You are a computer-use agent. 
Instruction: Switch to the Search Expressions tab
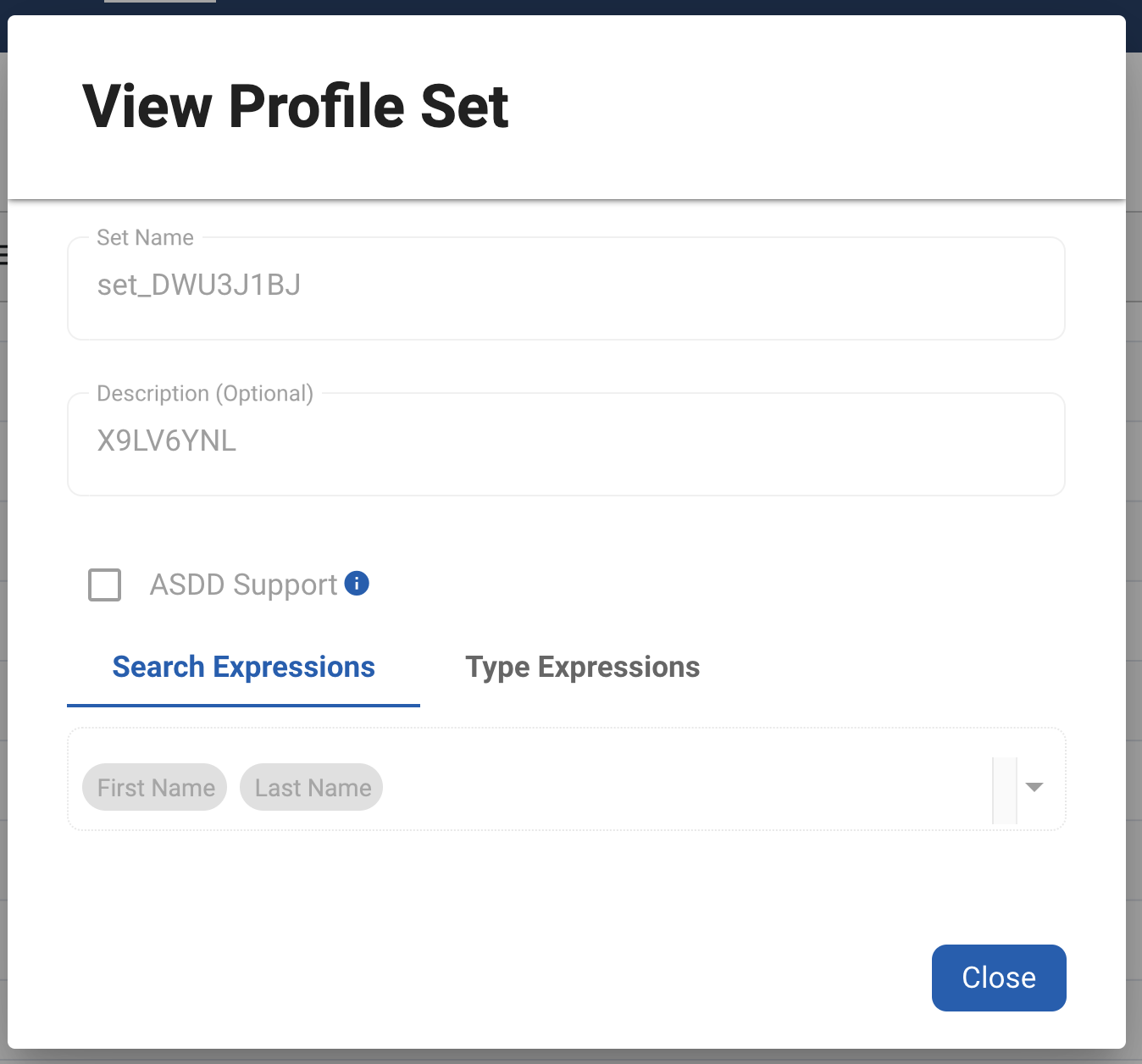point(243,668)
